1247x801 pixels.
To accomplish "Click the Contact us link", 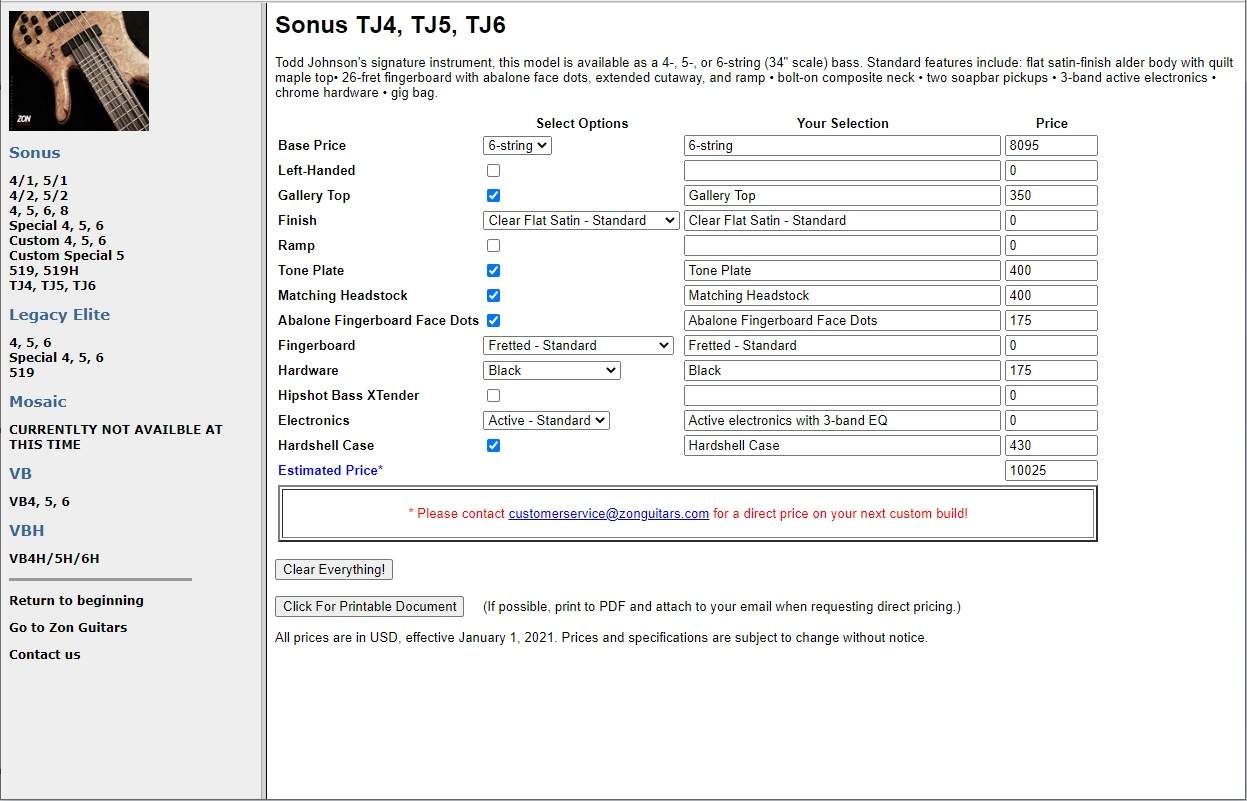I will (45, 655).
